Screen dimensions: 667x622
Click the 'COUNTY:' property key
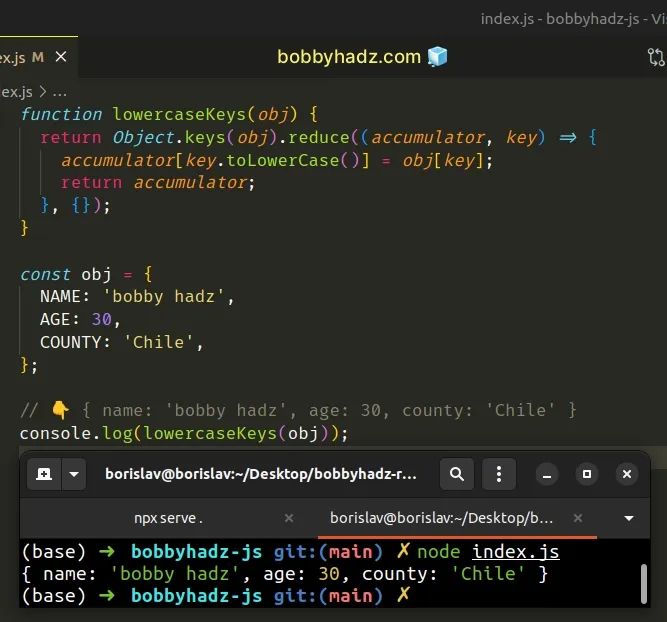click(x=75, y=342)
